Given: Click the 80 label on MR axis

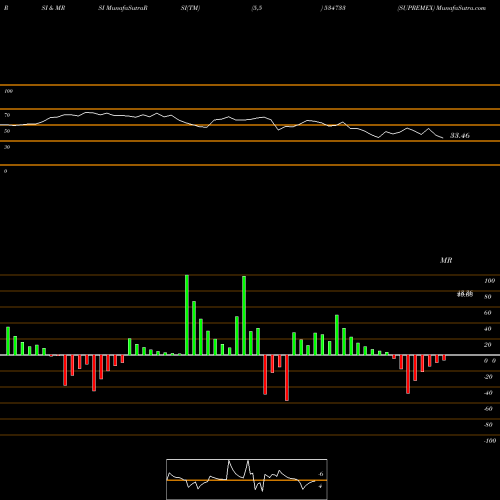Looking at the screenshot, I should click(x=487, y=297).
